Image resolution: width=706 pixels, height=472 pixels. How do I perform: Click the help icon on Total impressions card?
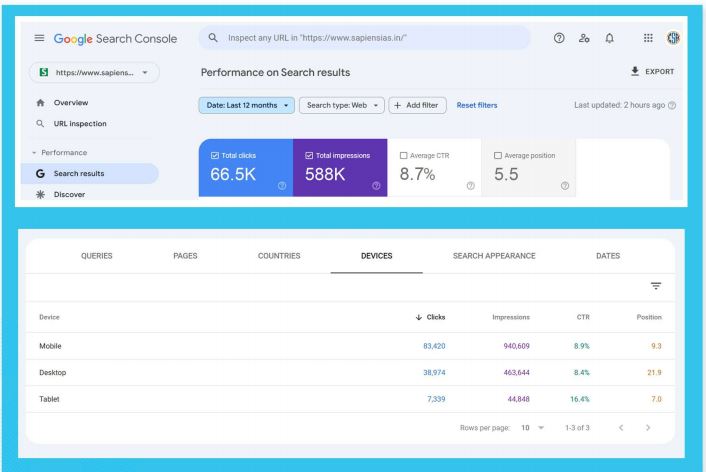(376, 186)
